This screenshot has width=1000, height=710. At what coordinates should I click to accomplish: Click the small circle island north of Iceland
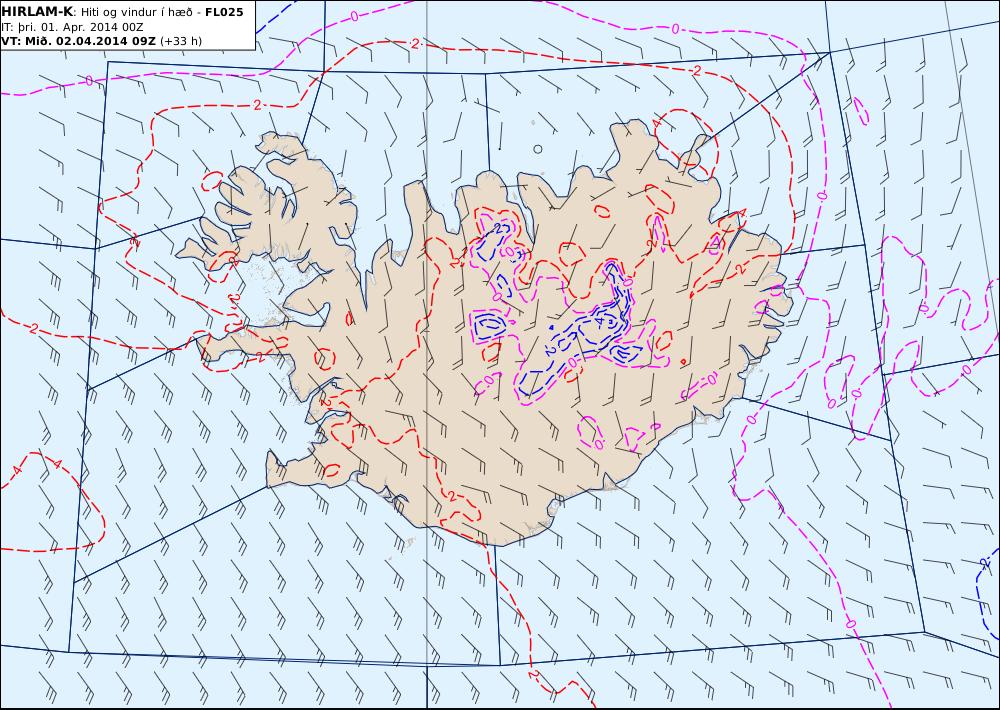pyautogui.click(x=538, y=149)
